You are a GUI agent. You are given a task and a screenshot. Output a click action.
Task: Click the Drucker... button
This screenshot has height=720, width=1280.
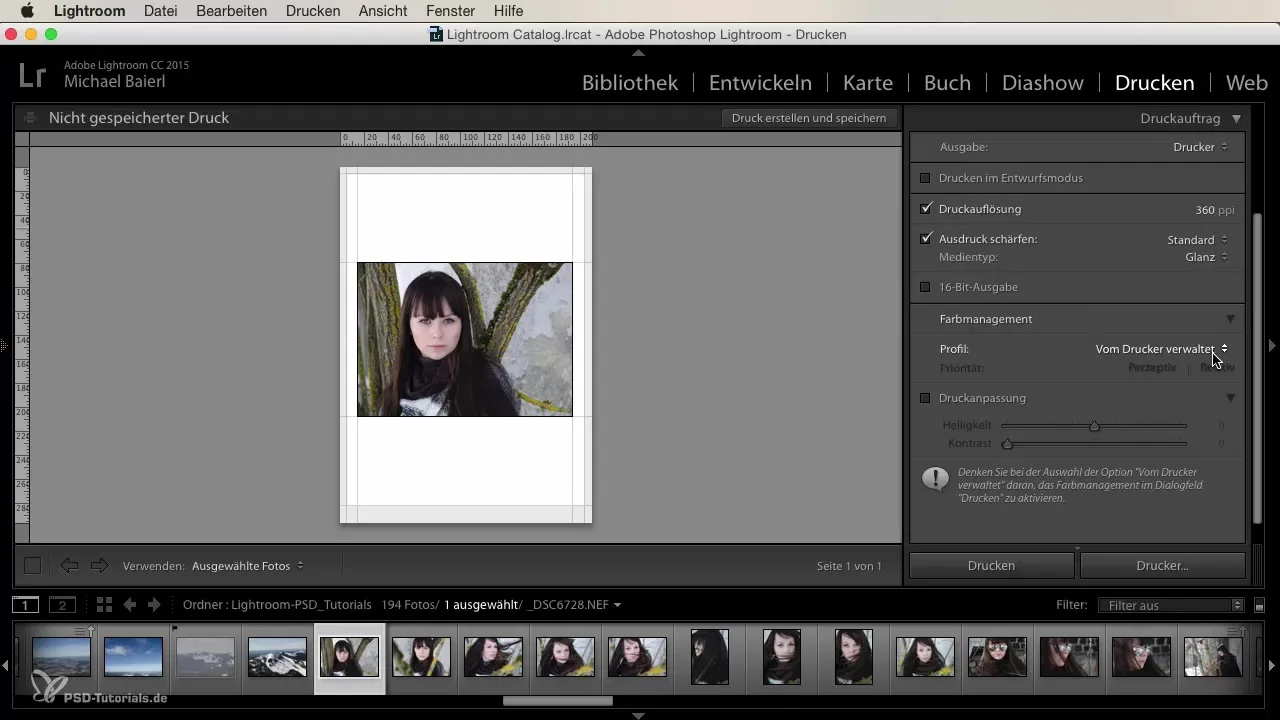tap(1163, 566)
